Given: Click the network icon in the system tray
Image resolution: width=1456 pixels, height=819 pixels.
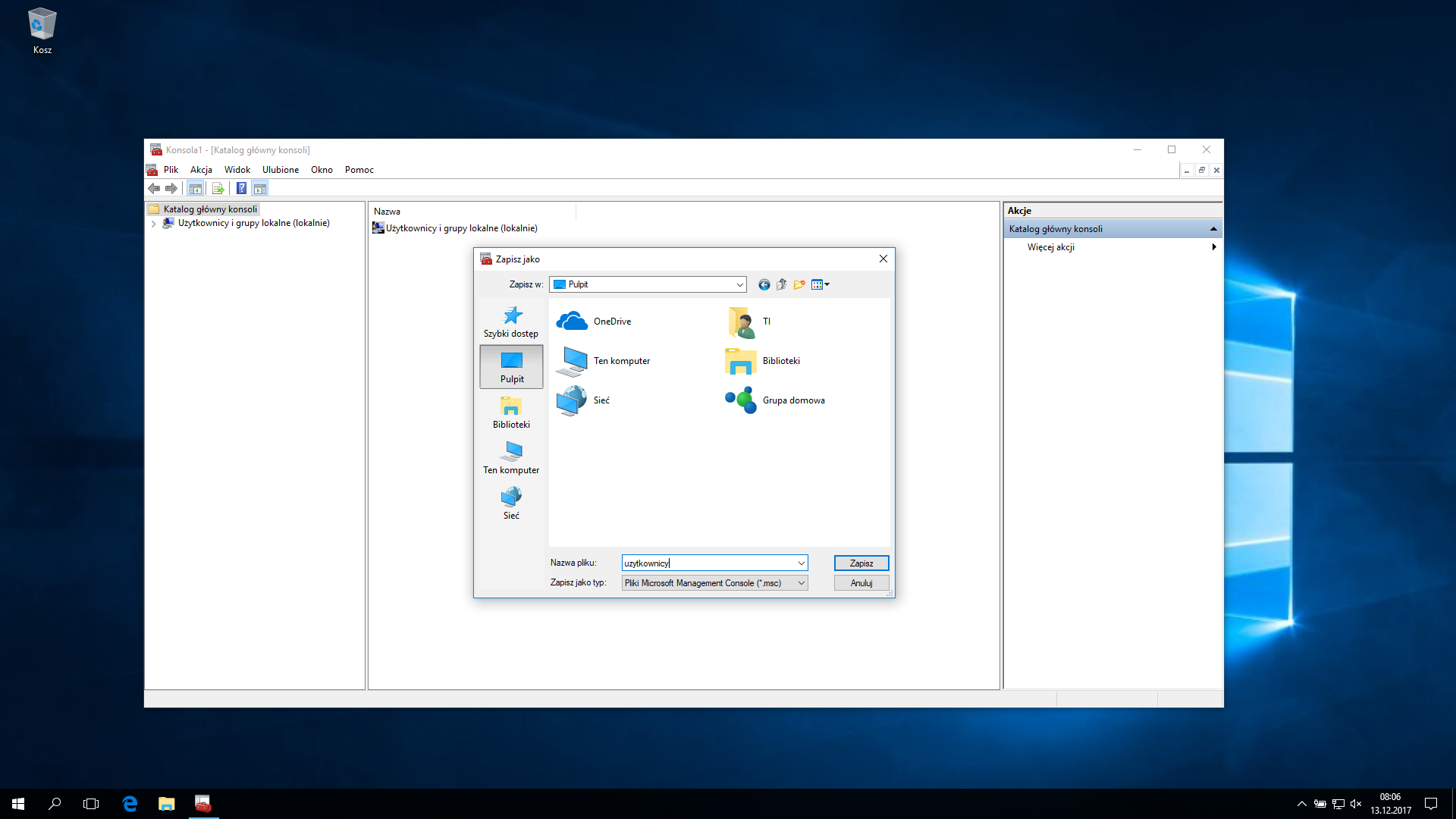Looking at the screenshot, I should 1338,804.
